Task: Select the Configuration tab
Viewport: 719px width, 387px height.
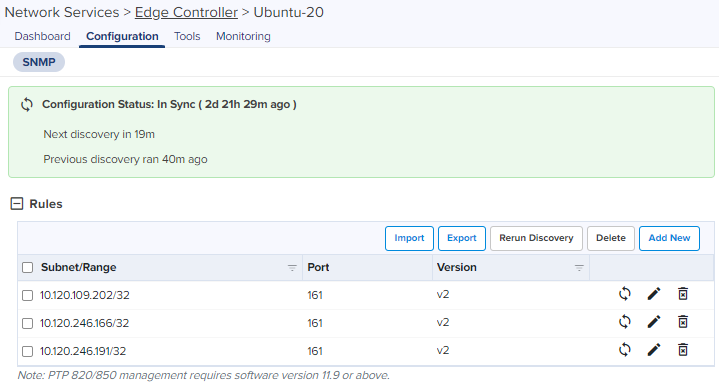Action: point(122,36)
